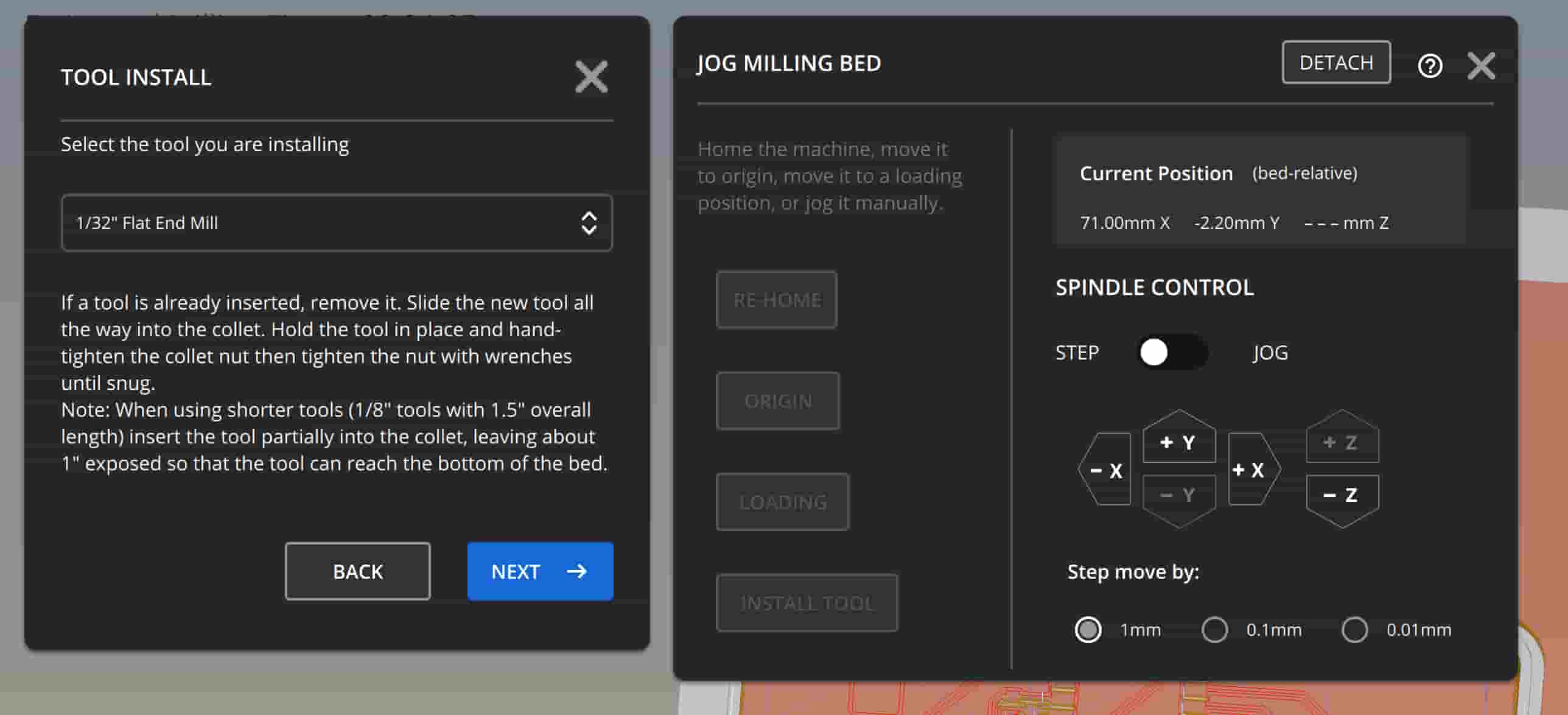Click the RE-HOME button
The width and height of the screenshot is (1568, 715).
(776, 300)
